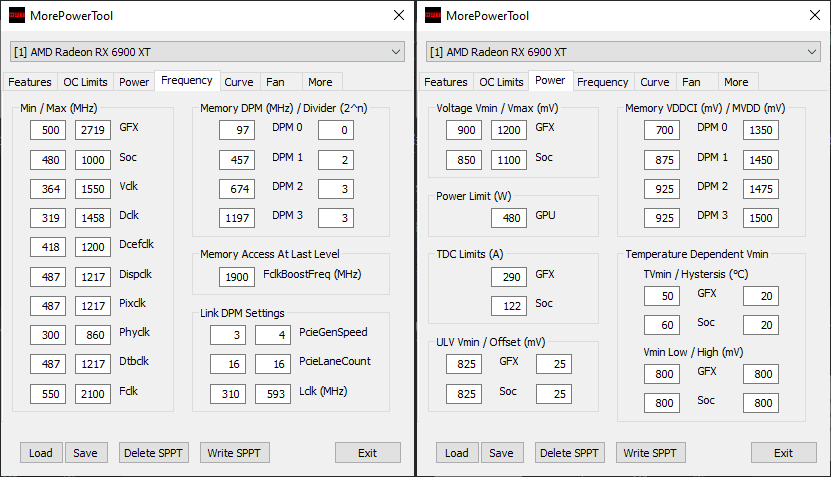The height and width of the screenshot is (477, 831).
Task: Click Load button in right window
Action: point(457,453)
